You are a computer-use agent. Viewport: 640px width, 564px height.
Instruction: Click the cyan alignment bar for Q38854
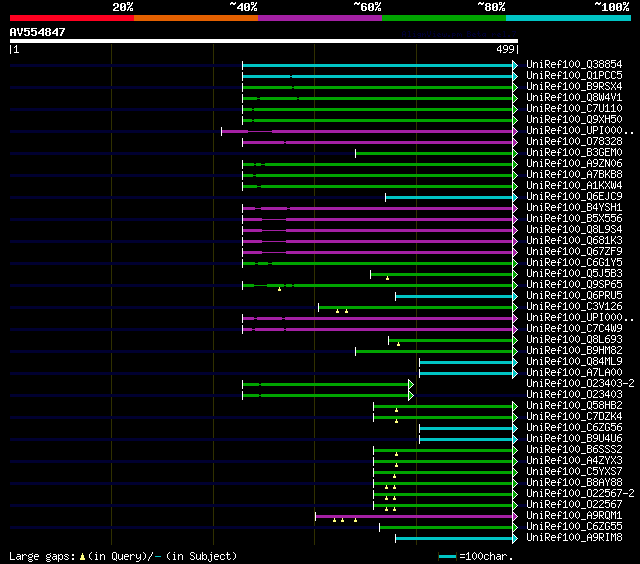point(378,65)
